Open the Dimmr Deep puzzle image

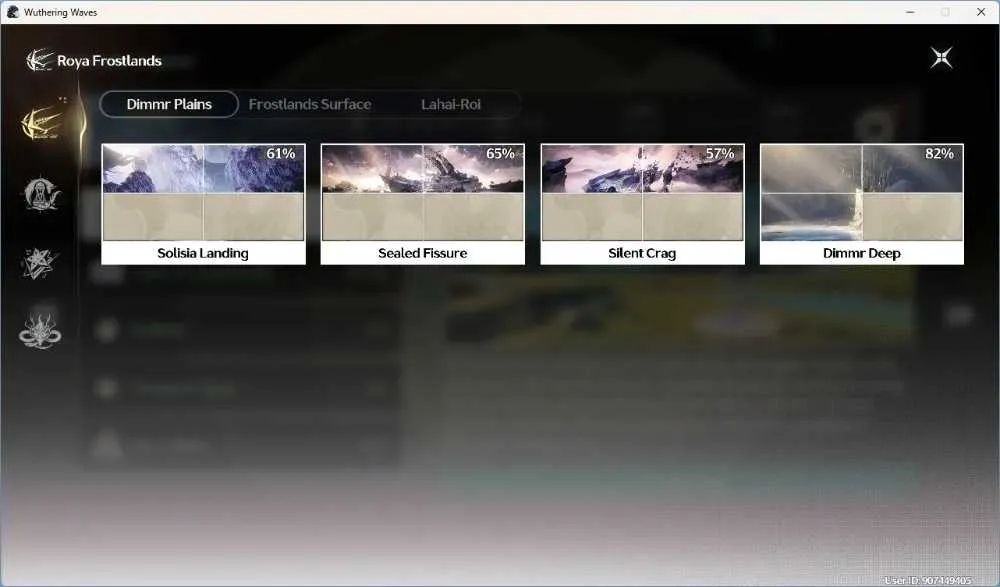pos(862,193)
